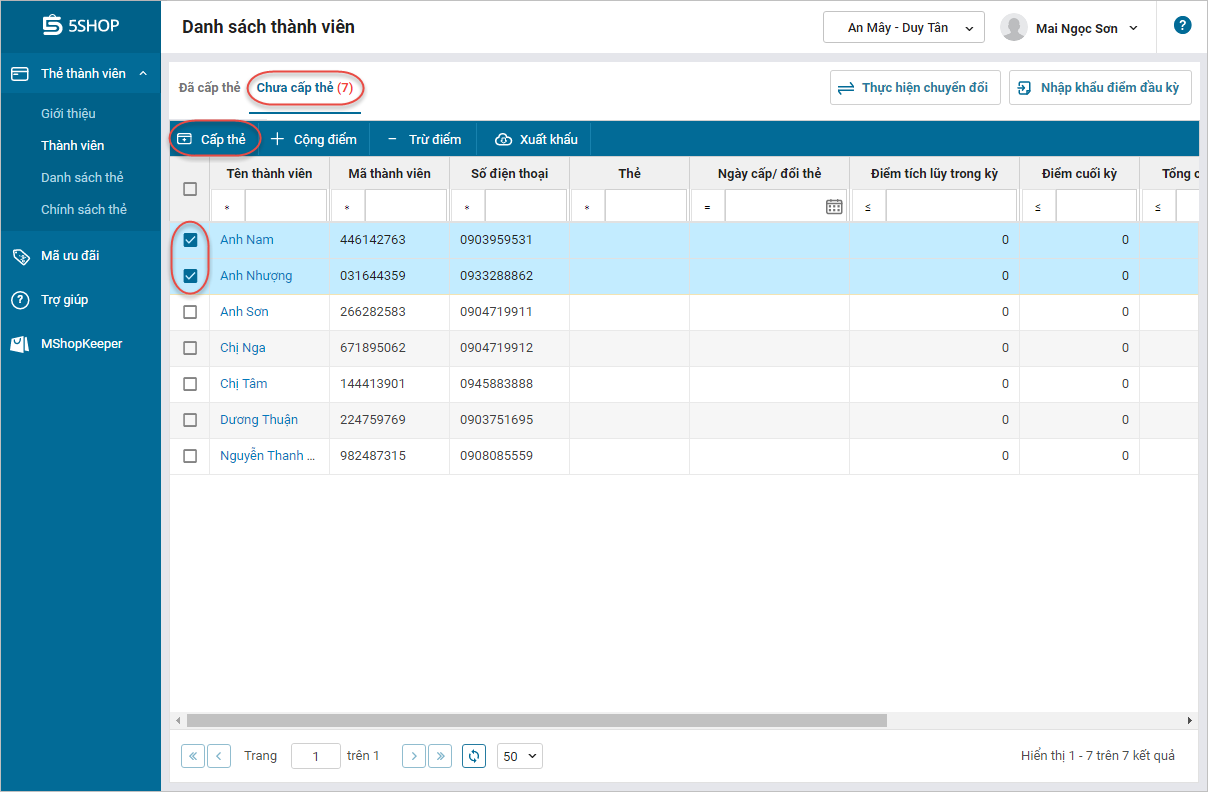Uncheck the Anh Nam row checkbox
Image resolution: width=1209 pixels, height=792 pixels.
pyautogui.click(x=190, y=240)
